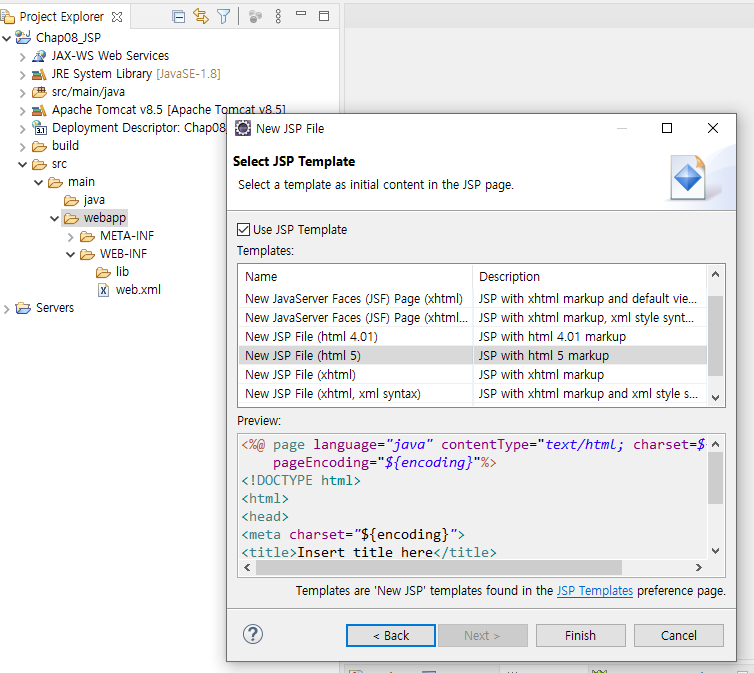Viewport: 754px width, 673px height.
Task: Open the filter icon in Project Explorer
Action: (224, 17)
